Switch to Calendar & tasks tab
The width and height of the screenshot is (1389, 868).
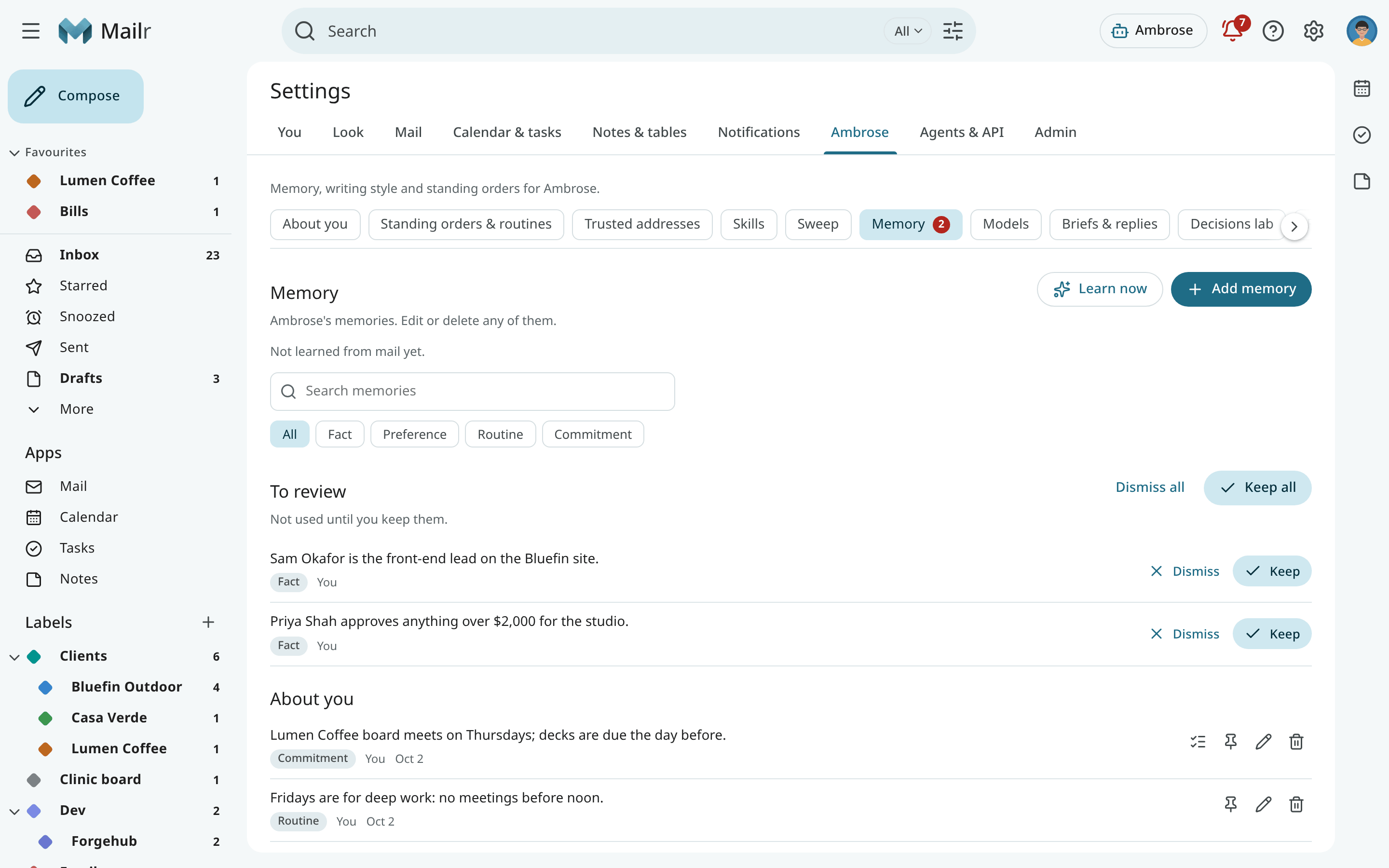[507, 132]
